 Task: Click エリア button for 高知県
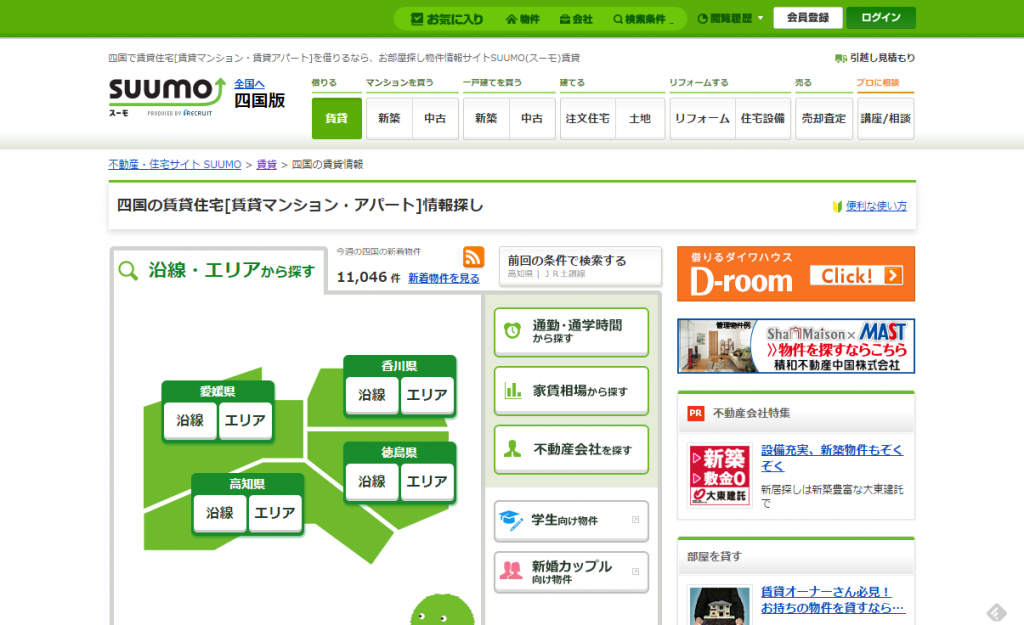[275, 513]
